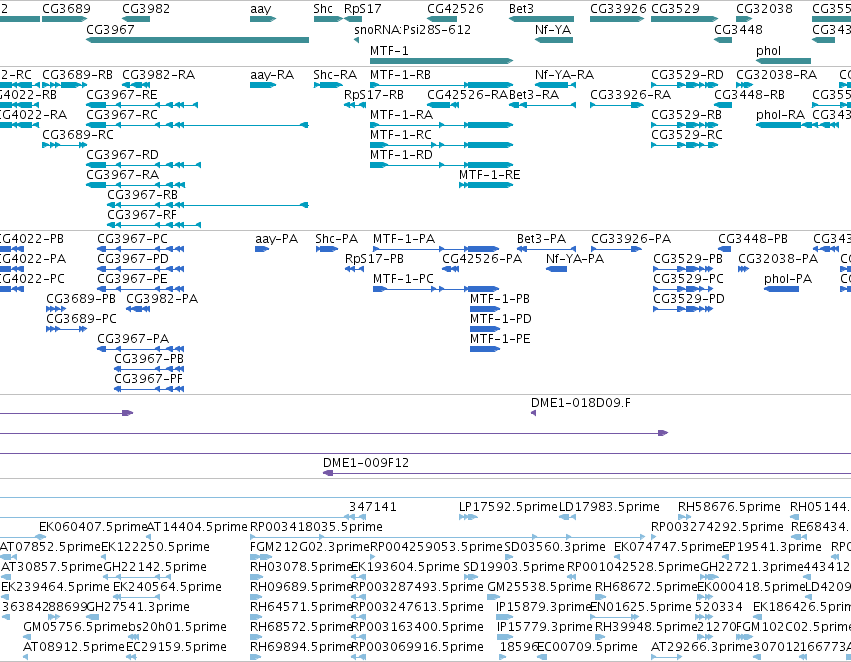Image resolution: width=851 pixels, height=662 pixels.
Task: Open the snoRNA:Psi28S-612 gene label
Action: pos(412,30)
